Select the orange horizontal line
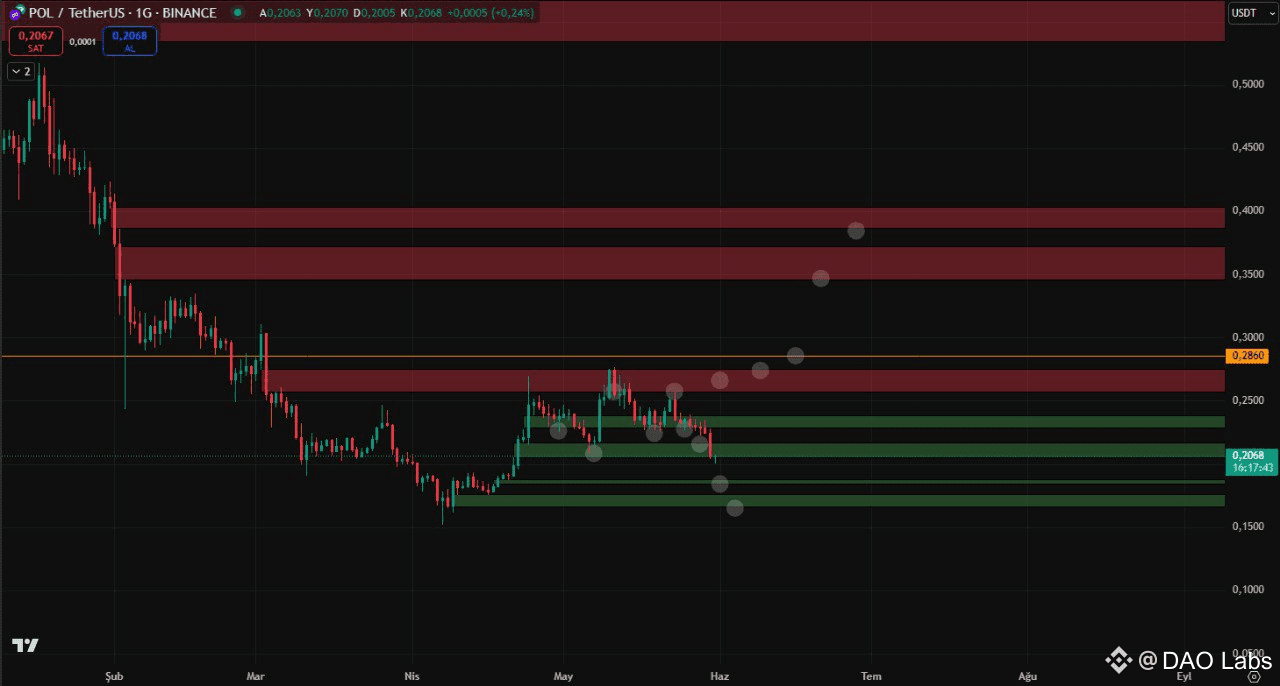The width and height of the screenshot is (1280, 686). coord(612,356)
